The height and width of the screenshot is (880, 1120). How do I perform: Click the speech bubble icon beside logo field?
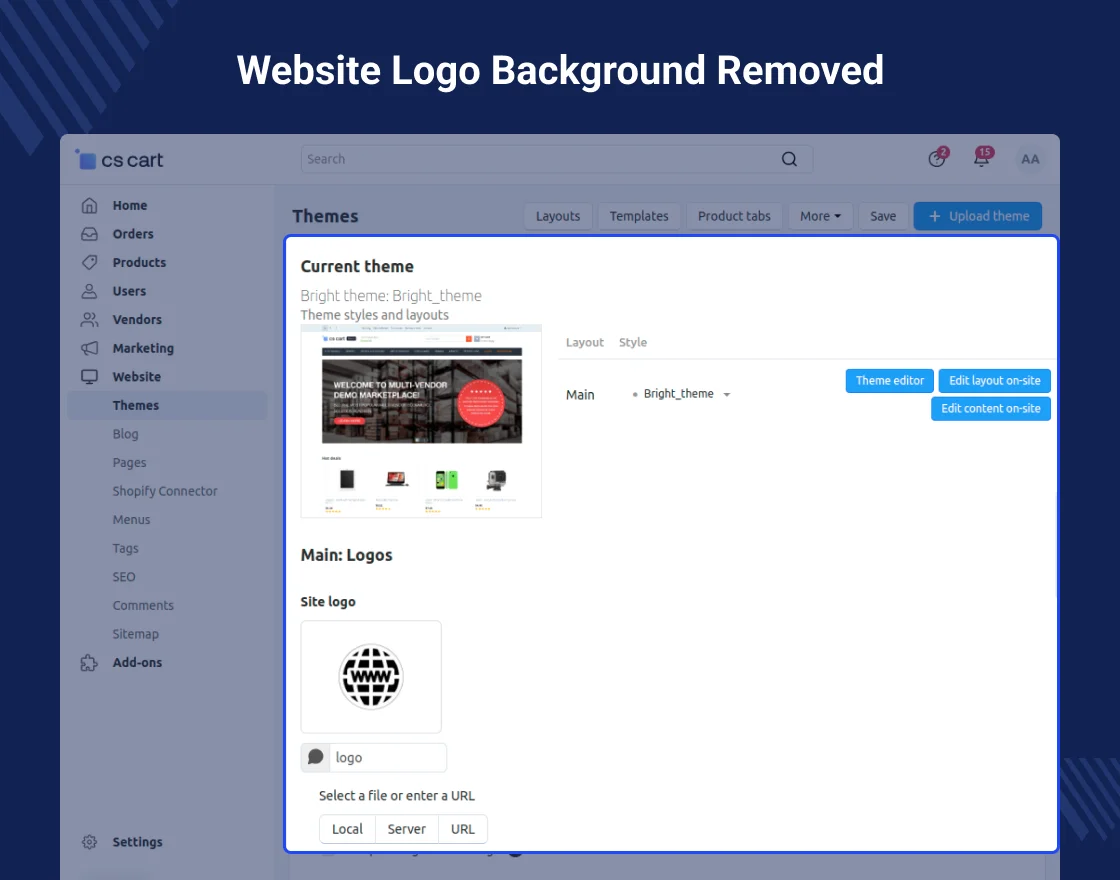316,758
